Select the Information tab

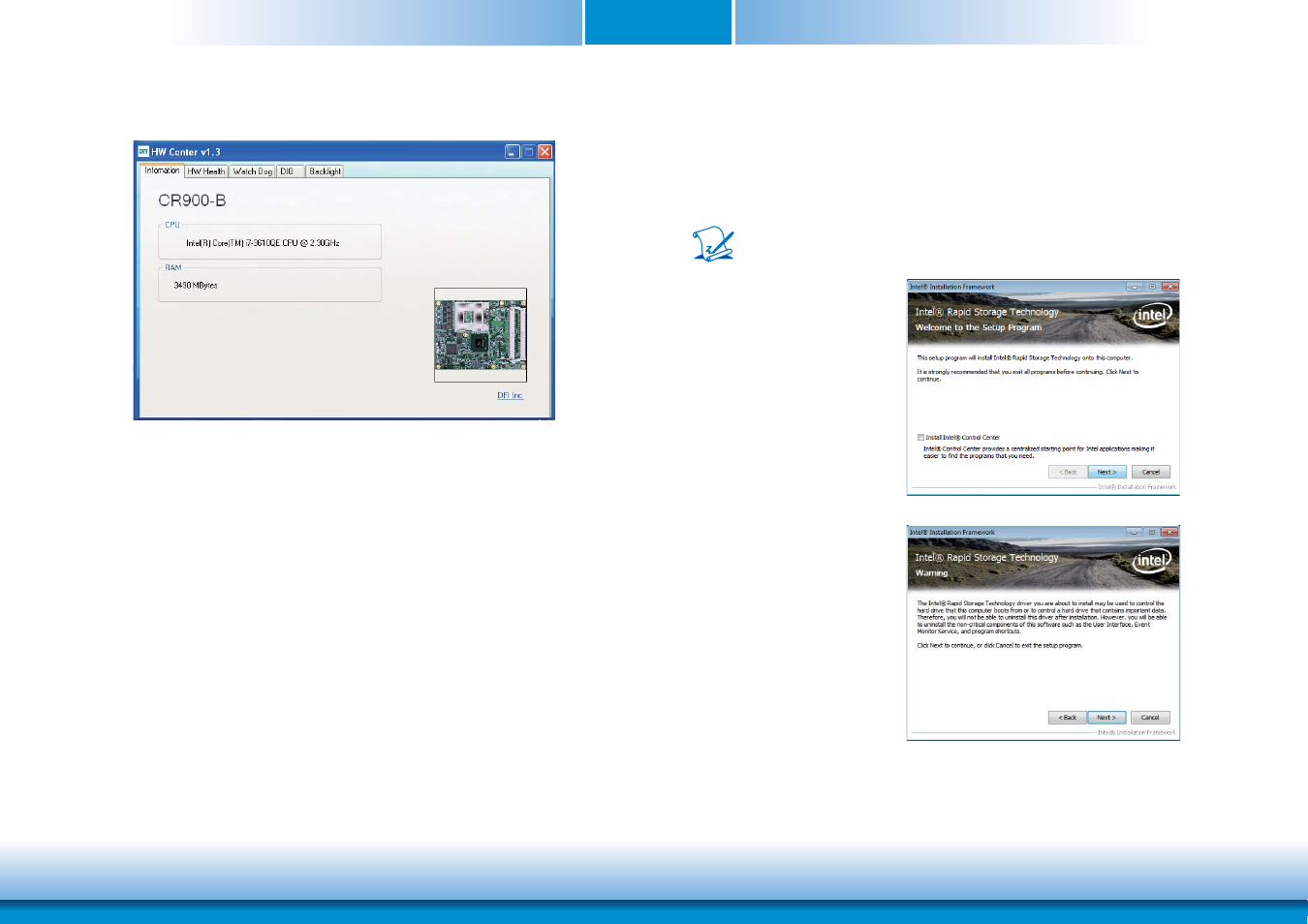[162, 170]
